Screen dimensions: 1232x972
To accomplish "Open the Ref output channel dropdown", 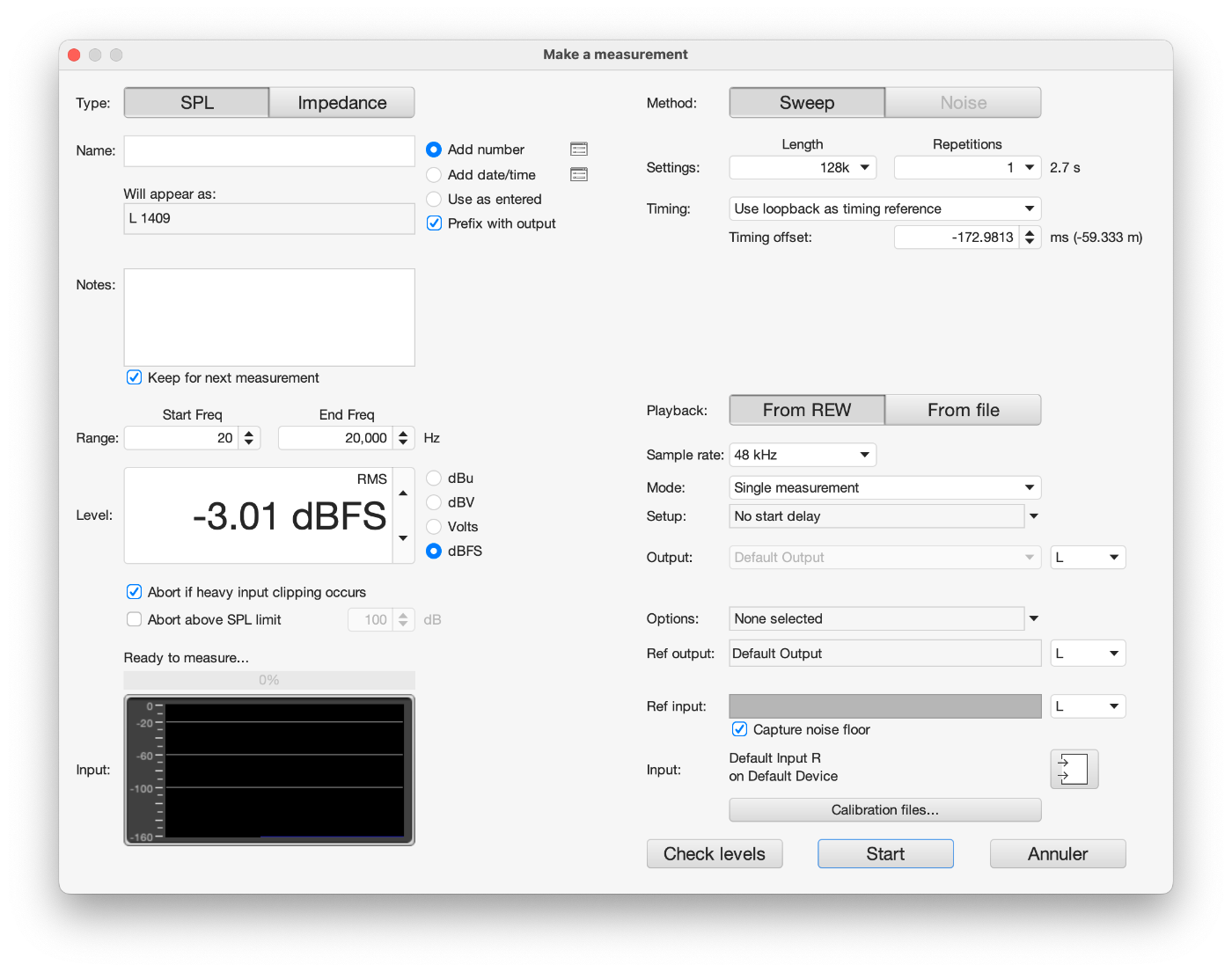I will 1088,654.
